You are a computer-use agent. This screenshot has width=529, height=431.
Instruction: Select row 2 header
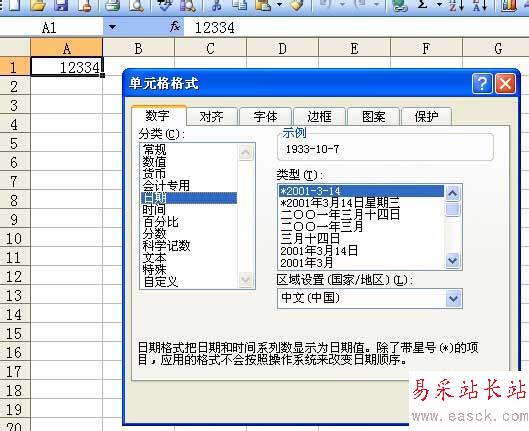pos(15,86)
